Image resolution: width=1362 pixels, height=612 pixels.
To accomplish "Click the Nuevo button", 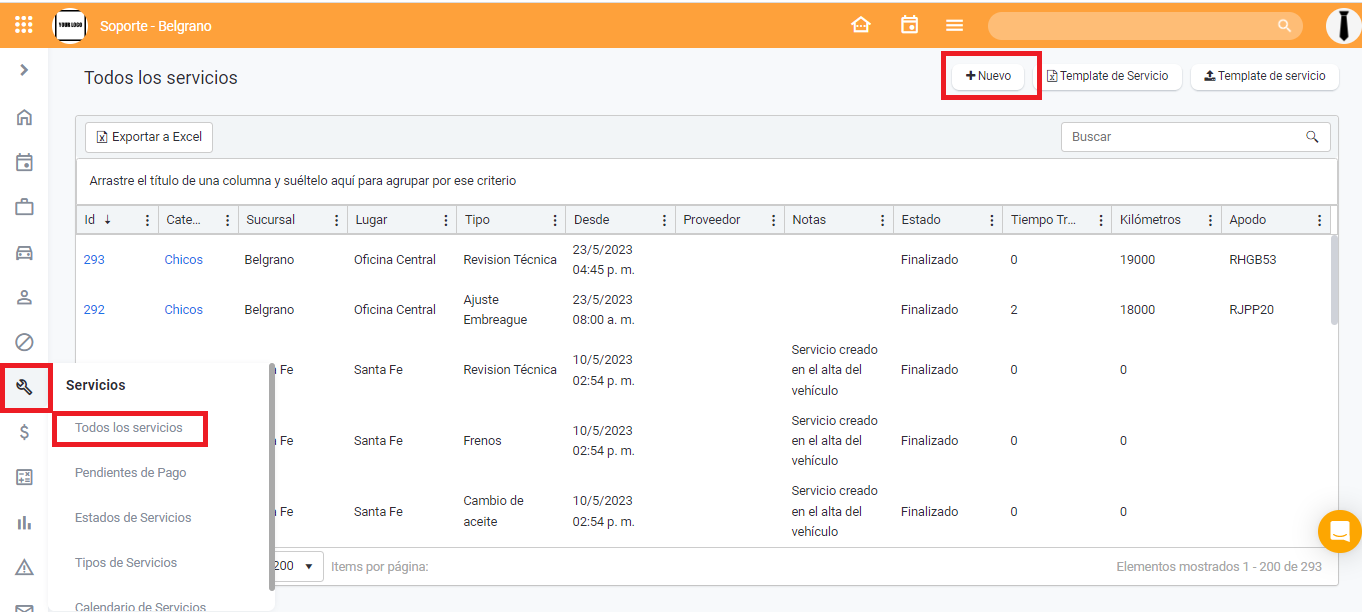I will (988, 76).
